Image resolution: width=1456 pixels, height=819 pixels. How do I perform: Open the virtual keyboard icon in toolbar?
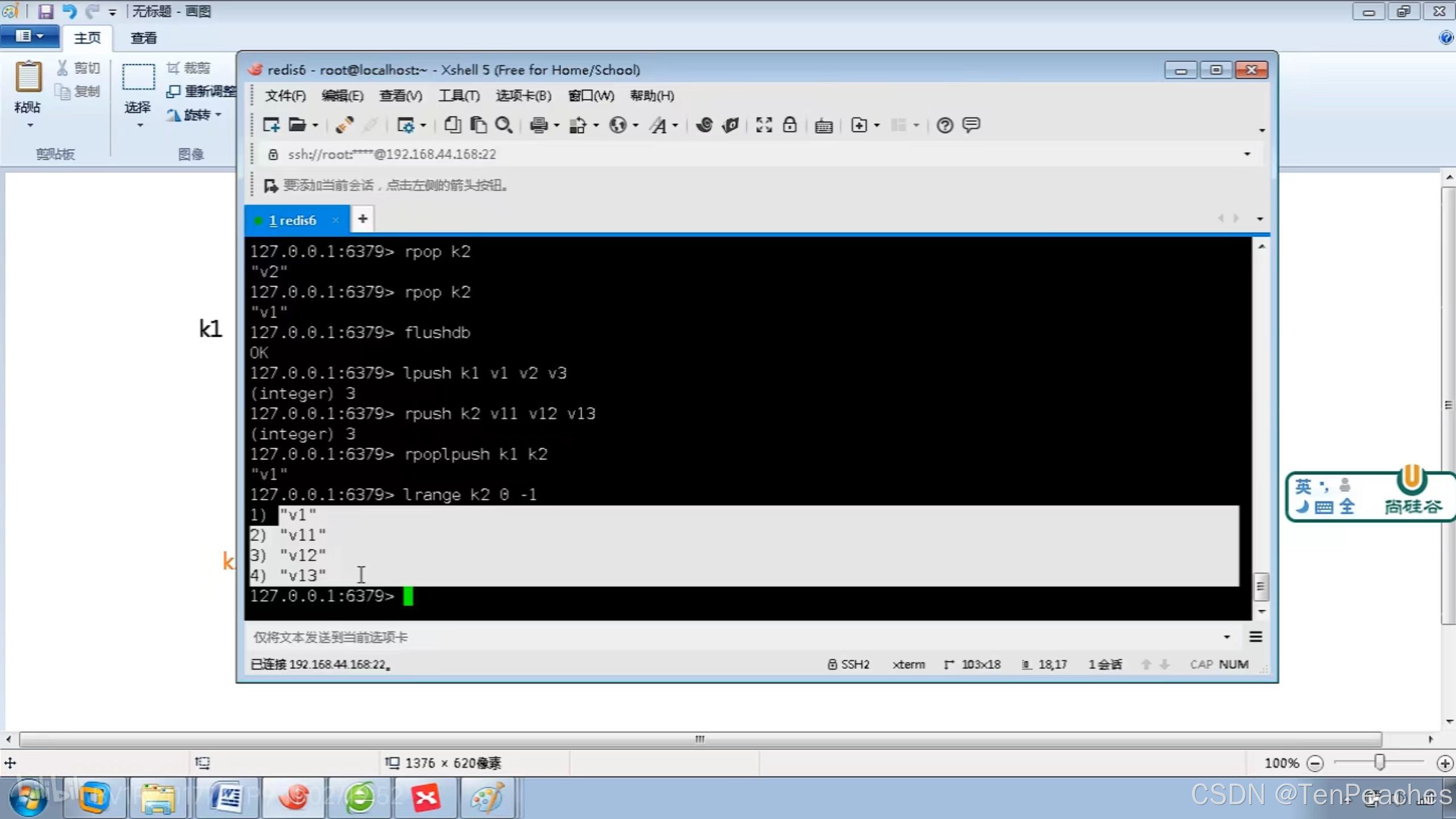click(823, 125)
